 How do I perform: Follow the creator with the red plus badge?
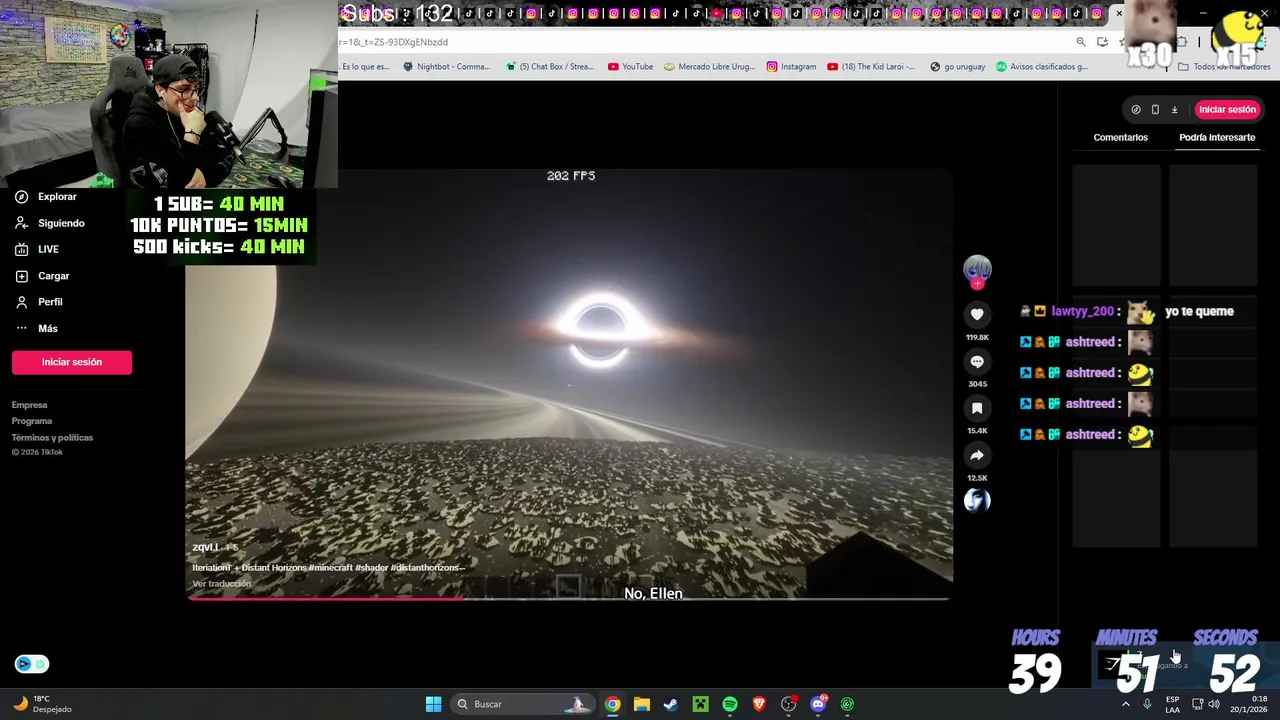click(977, 284)
